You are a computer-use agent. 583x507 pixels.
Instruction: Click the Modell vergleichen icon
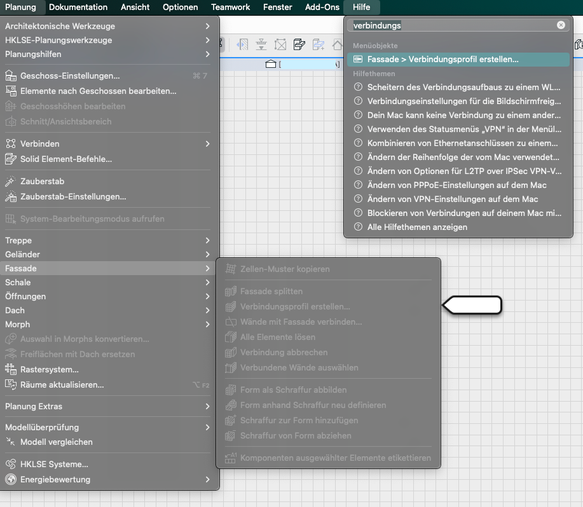click(x=10, y=442)
